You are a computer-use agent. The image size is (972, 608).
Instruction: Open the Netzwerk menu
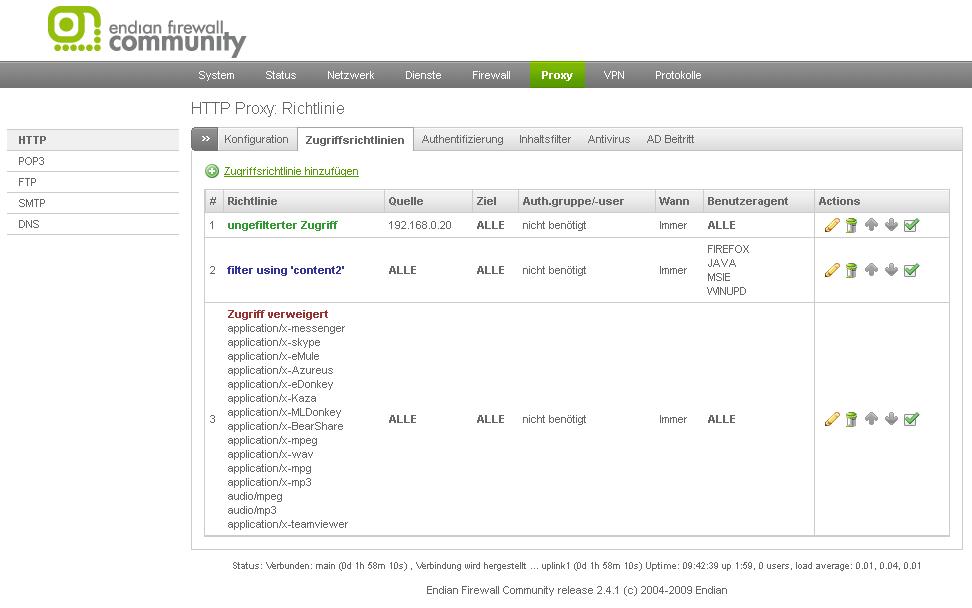coord(350,75)
